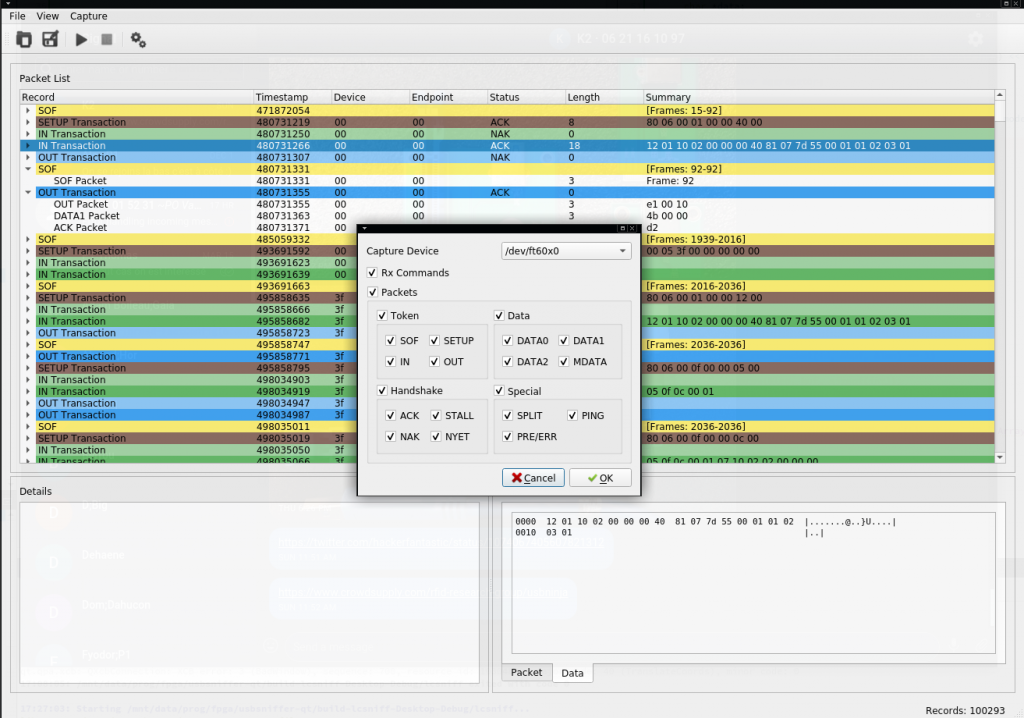Toggle the OUT token checkbox
The width and height of the screenshot is (1024, 718).
(x=434, y=361)
